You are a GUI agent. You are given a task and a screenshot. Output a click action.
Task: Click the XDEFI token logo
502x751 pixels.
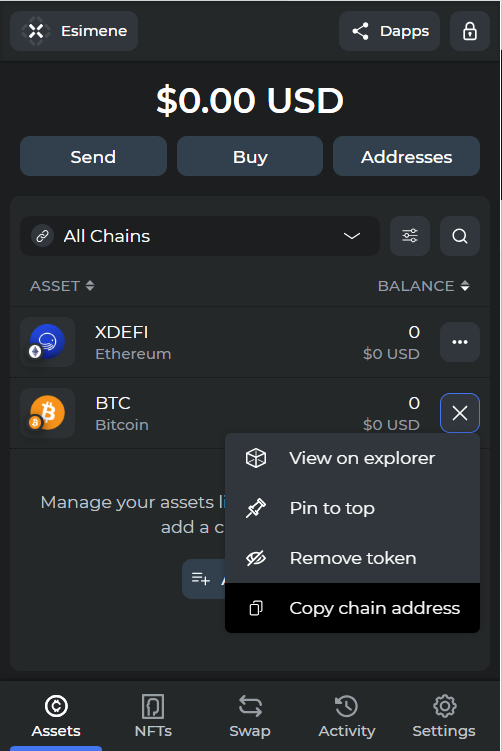click(x=47, y=342)
